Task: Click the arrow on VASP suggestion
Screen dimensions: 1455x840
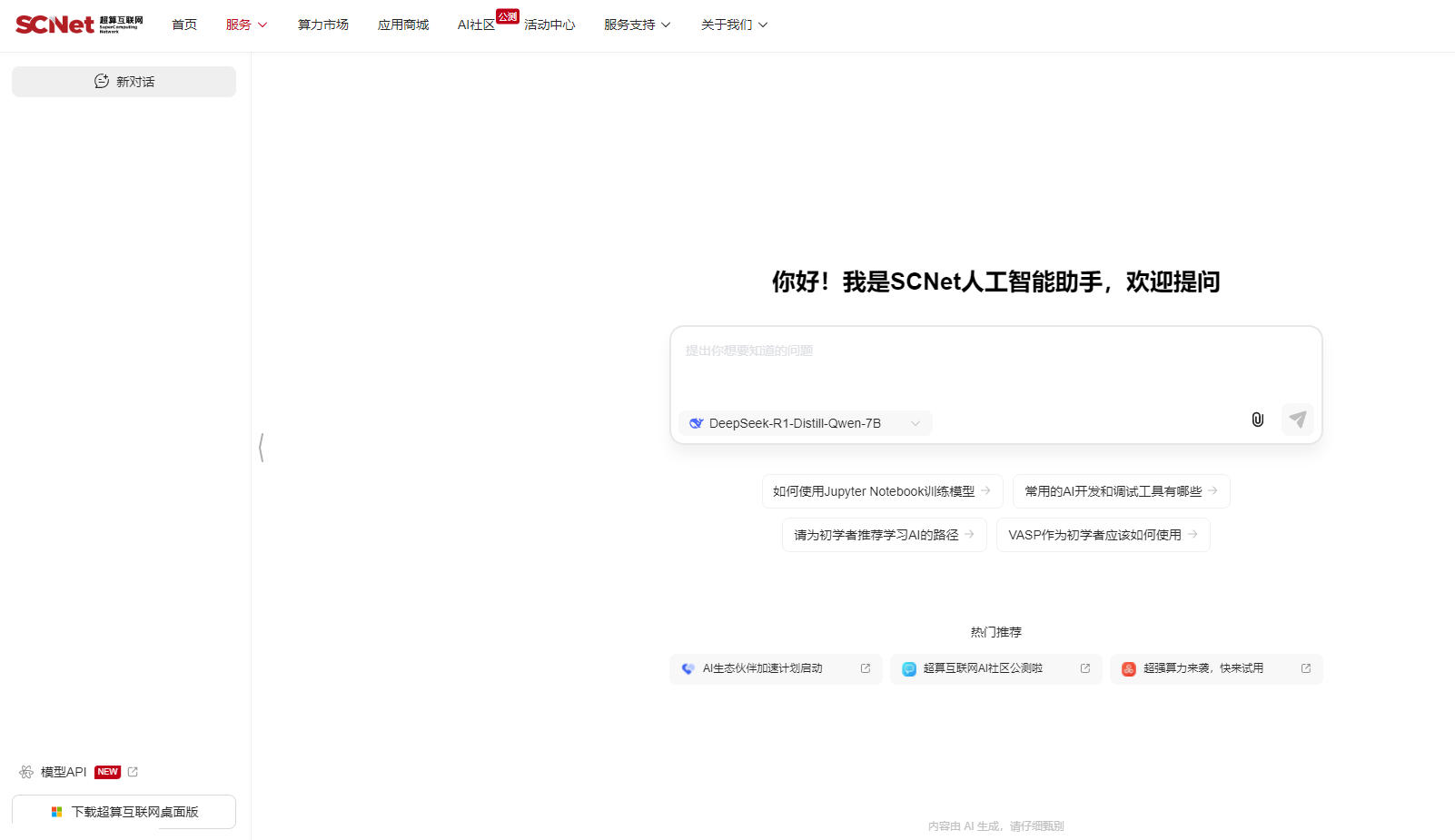Action: (x=1193, y=534)
